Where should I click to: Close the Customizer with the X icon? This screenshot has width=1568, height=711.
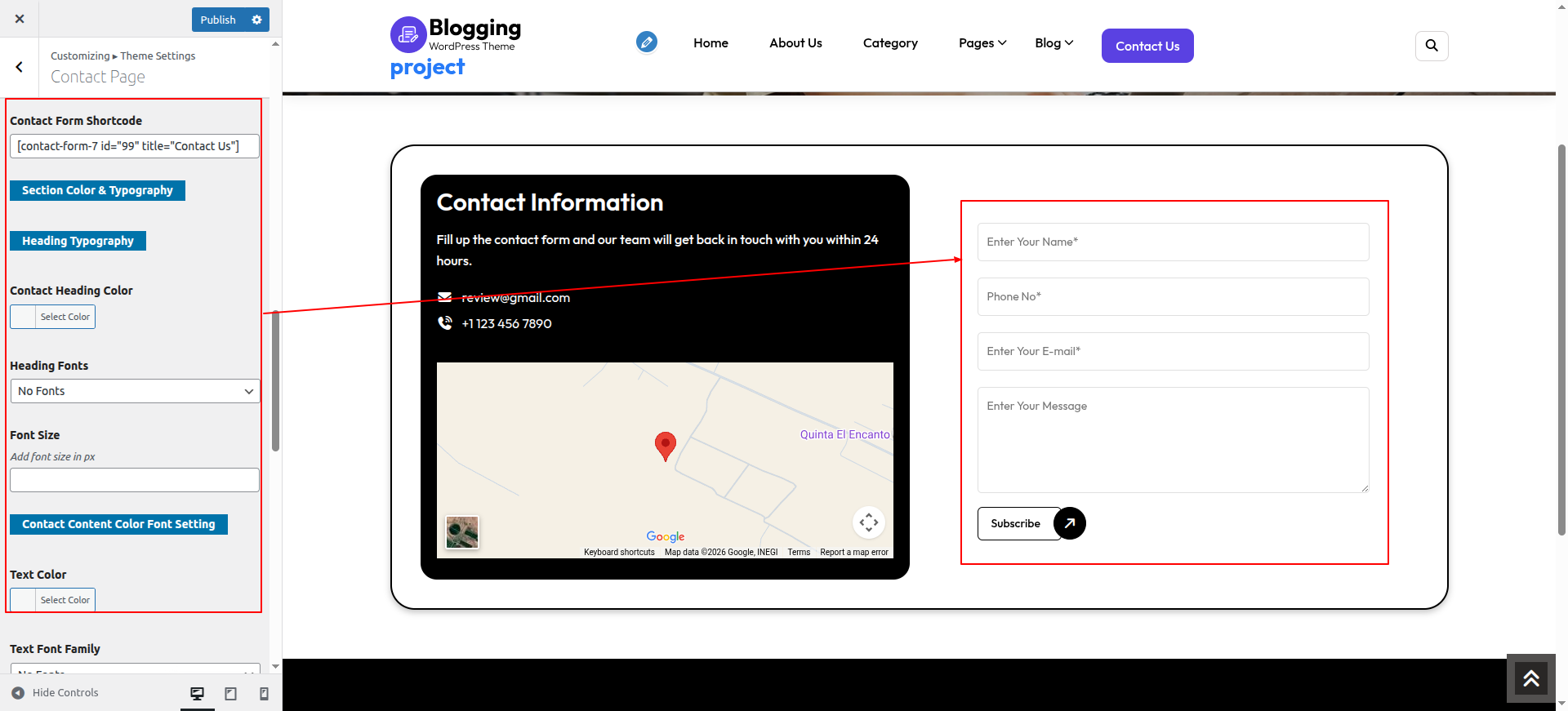click(x=20, y=19)
